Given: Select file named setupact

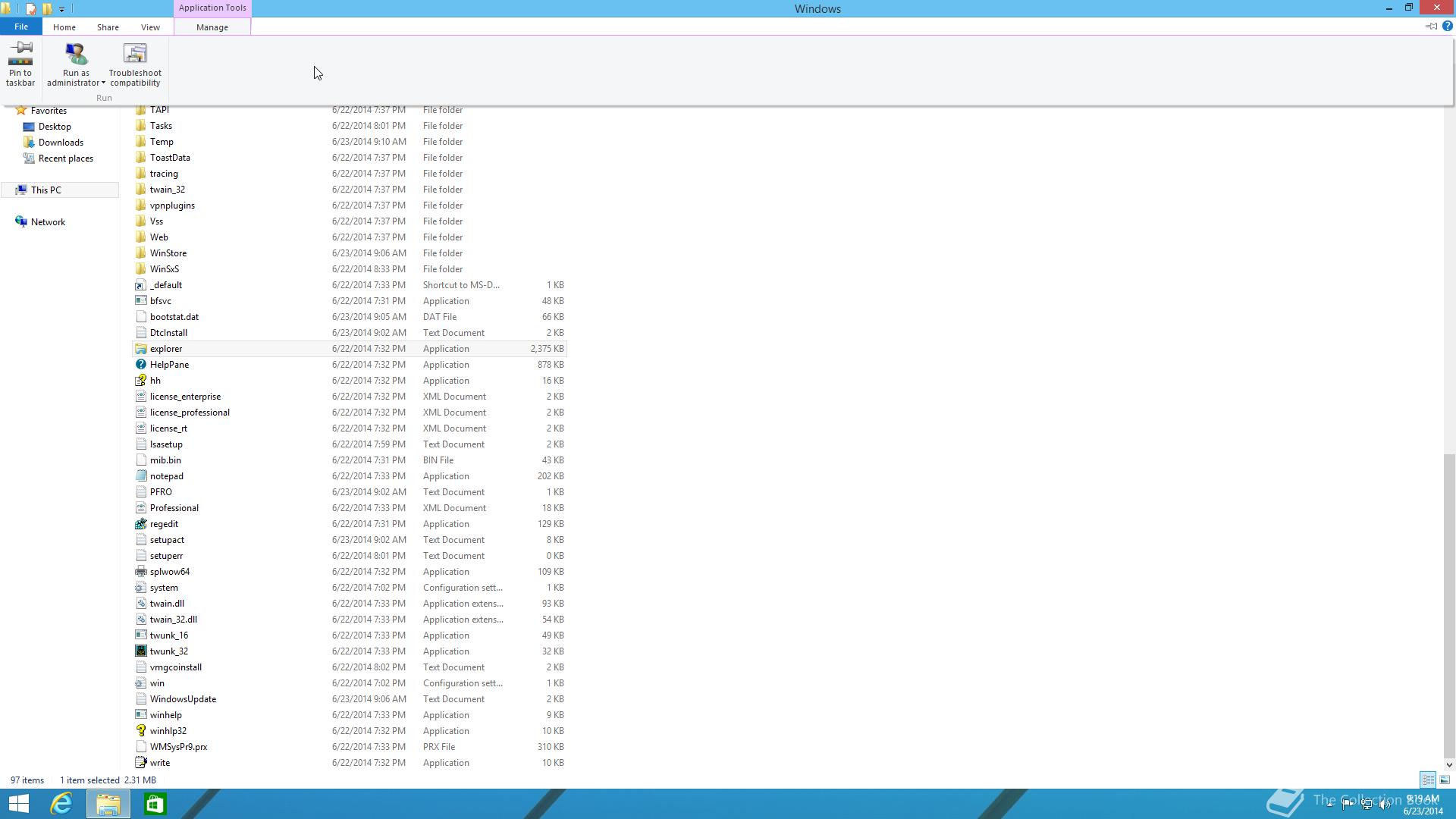Looking at the screenshot, I should pos(167,540).
